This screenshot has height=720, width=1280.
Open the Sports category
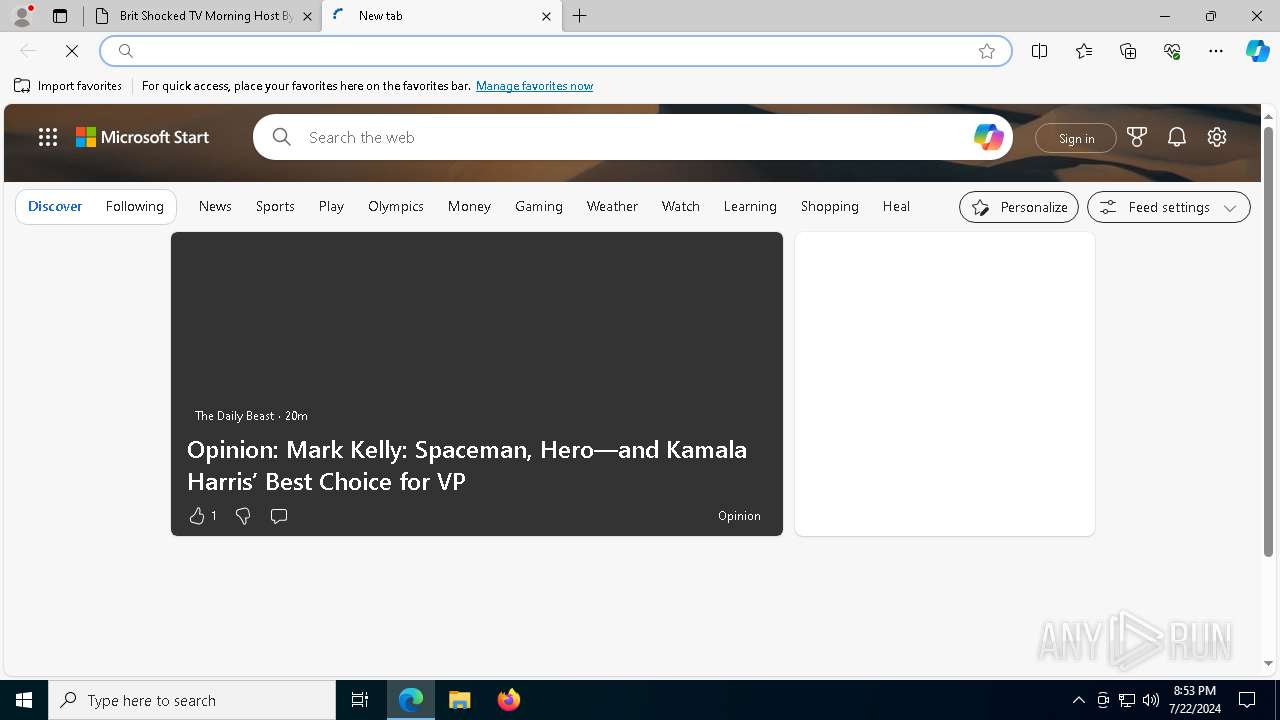pos(275,206)
